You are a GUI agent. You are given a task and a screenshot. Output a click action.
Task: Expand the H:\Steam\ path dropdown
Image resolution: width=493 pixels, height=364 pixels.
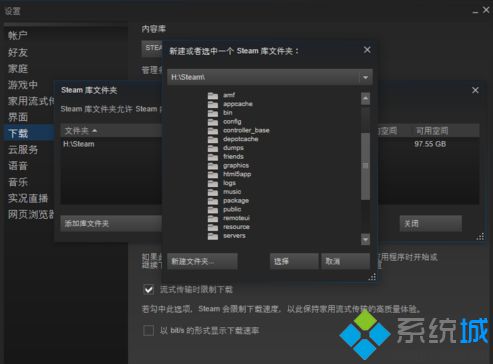pos(365,77)
